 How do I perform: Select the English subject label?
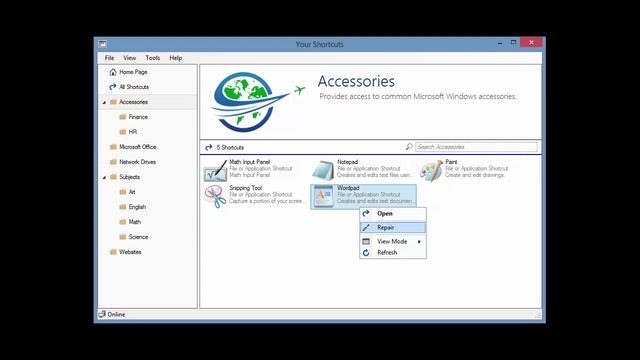[x=137, y=207]
